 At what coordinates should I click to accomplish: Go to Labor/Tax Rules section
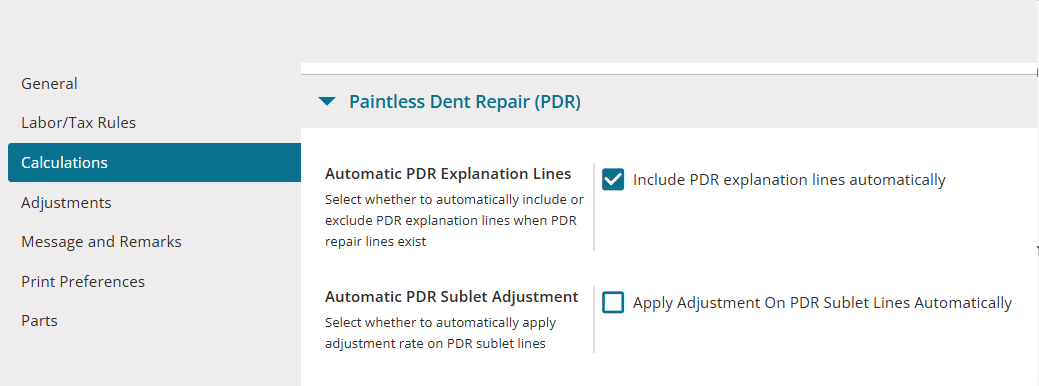click(x=78, y=123)
